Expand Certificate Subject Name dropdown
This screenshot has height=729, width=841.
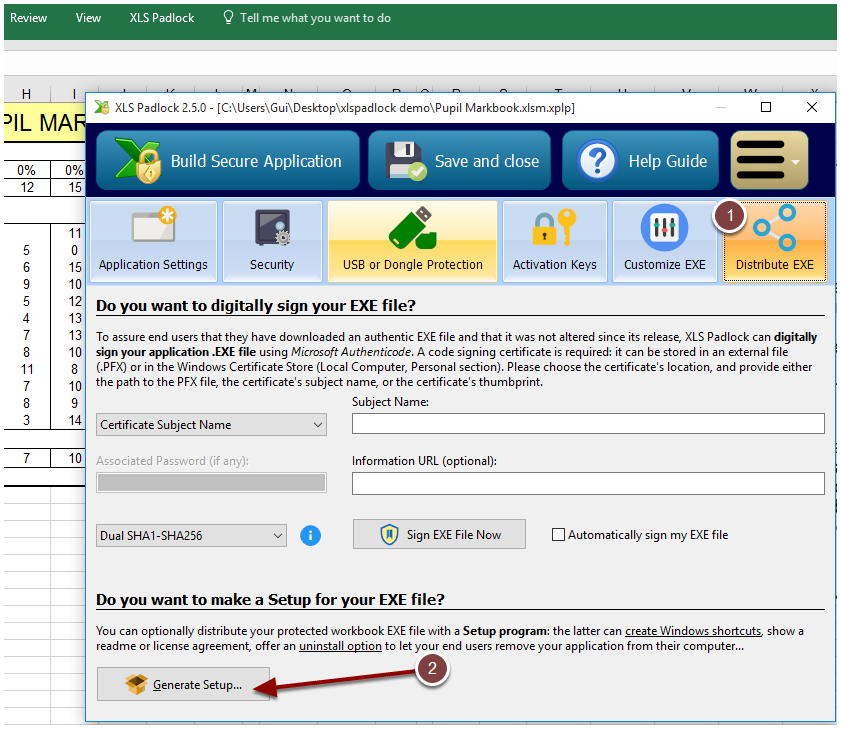coord(211,425)
